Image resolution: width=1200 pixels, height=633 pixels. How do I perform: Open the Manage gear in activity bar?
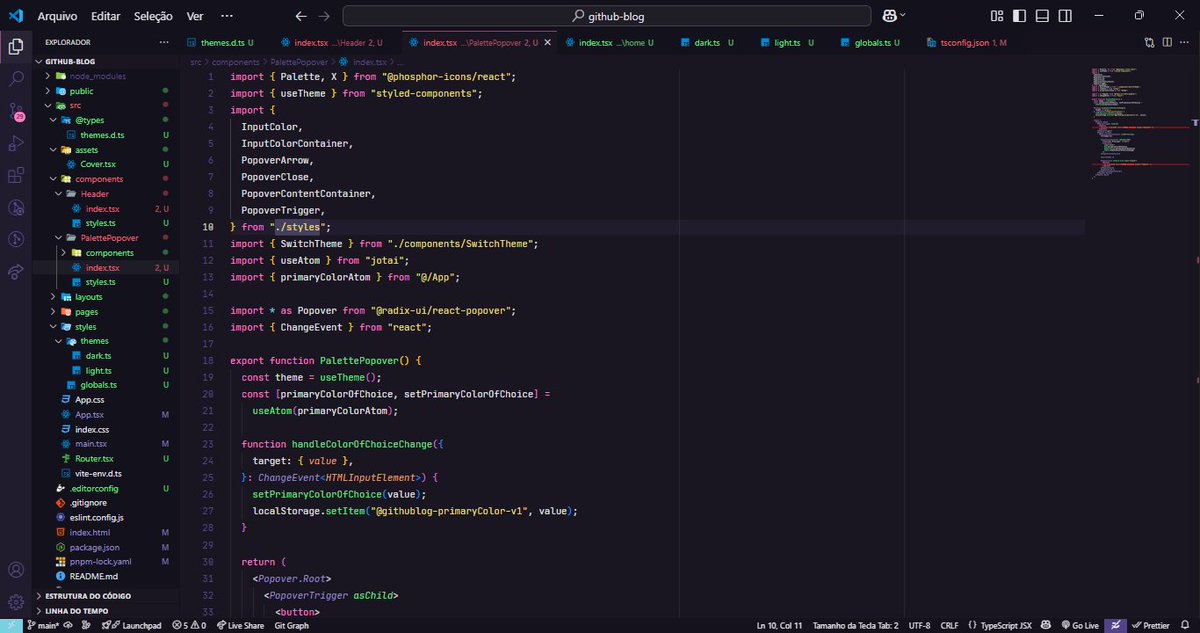[16, 602]
